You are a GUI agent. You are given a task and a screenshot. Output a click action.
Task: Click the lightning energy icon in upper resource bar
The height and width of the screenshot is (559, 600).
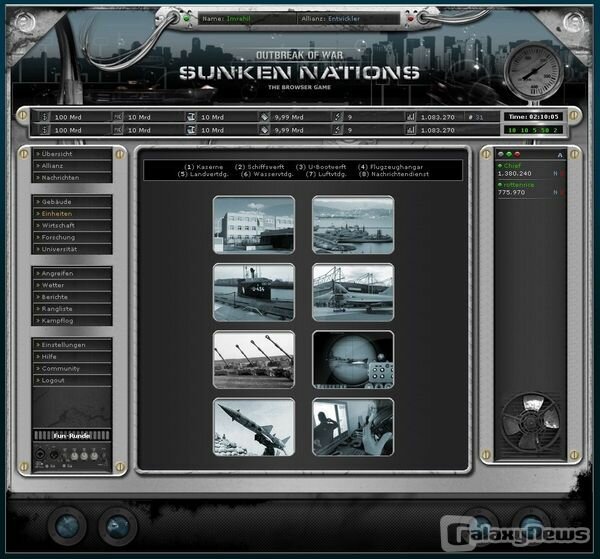pyautogui.click(x=337, y=117)
